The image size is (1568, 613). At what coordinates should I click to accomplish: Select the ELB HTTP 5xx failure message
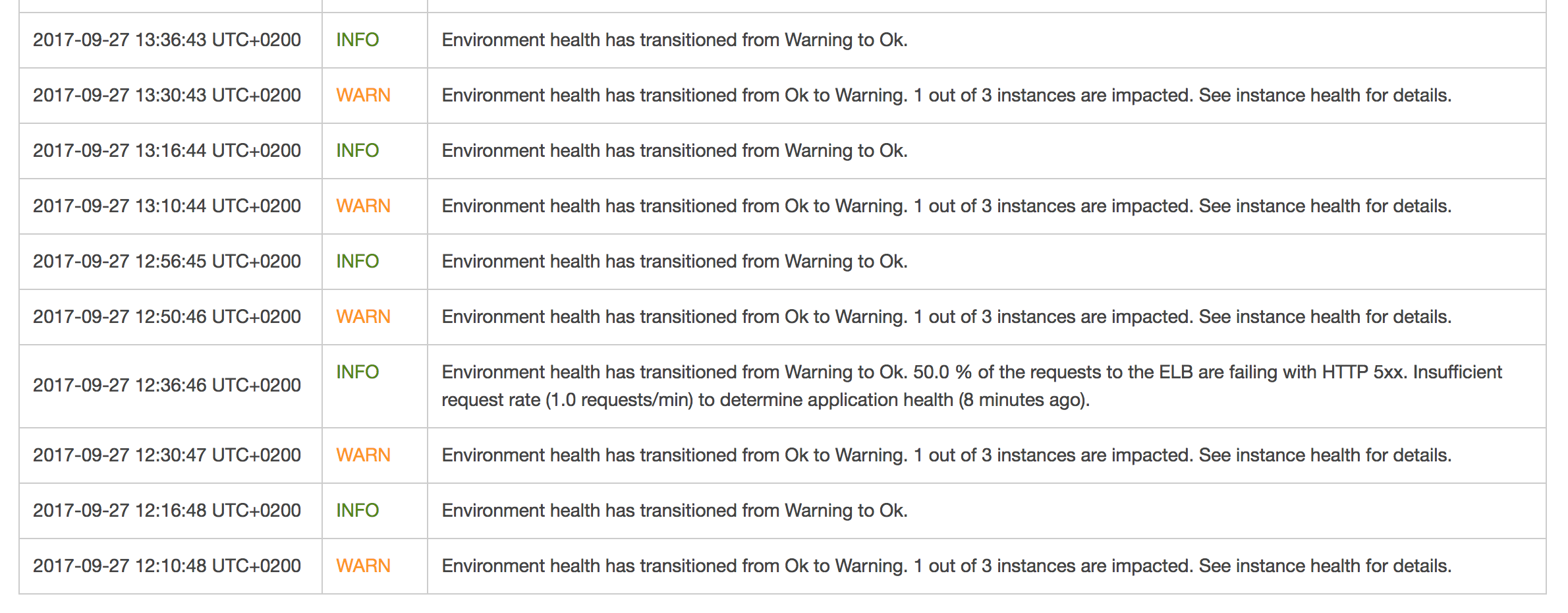(972, 386)
